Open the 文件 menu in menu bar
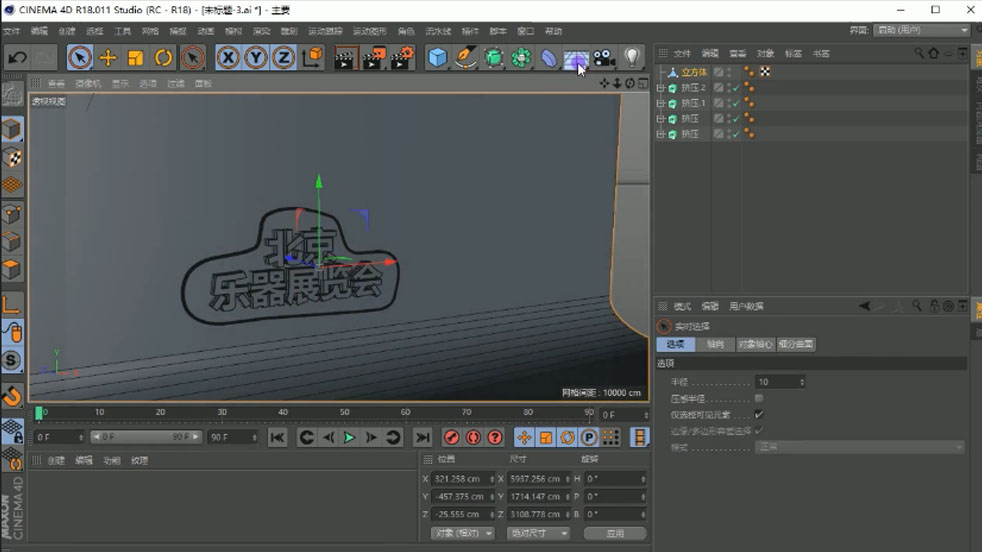982x552 pixels. (x=11, y=31)
